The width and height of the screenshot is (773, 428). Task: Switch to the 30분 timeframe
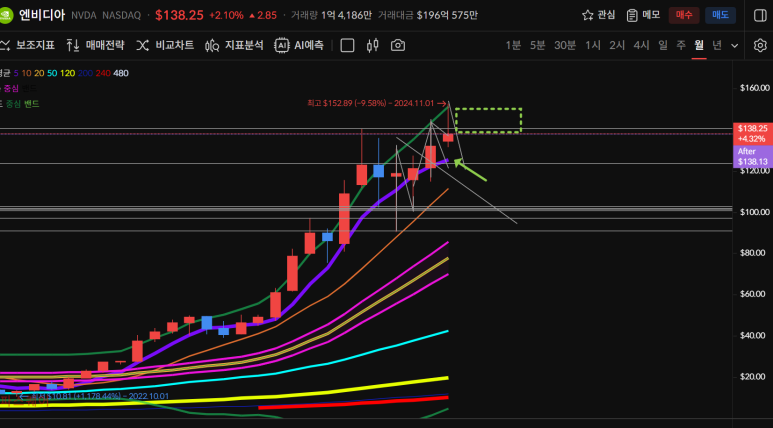[x=565, y=46]
